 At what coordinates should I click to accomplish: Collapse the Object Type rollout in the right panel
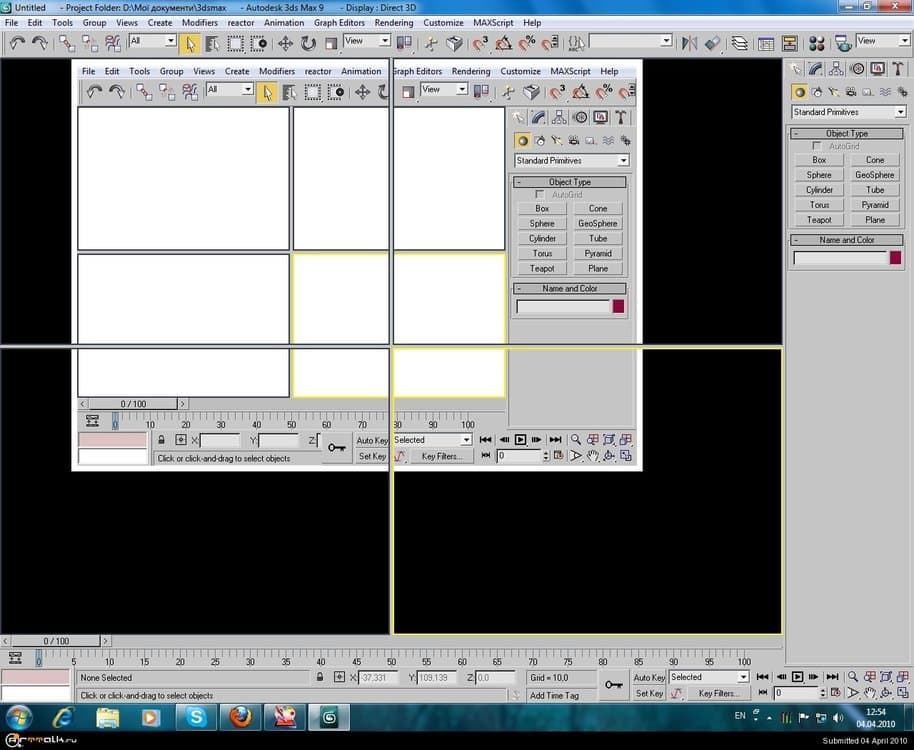click(x=846, y=133)
